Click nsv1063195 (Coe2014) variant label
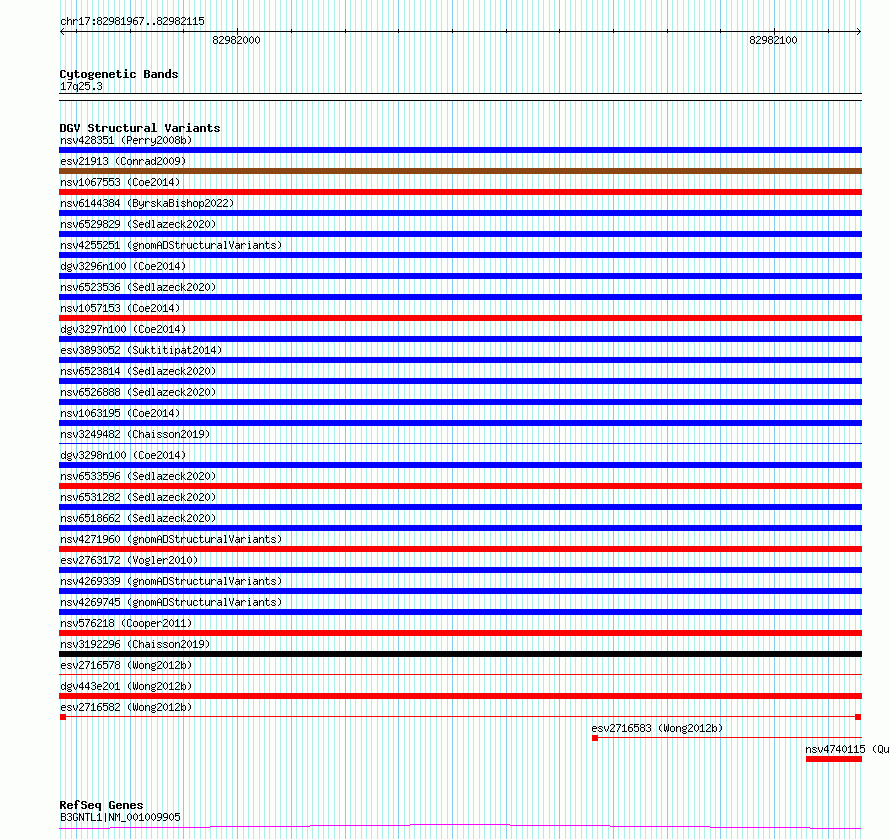The image size is (890, 839). click(x=120, y=413)
